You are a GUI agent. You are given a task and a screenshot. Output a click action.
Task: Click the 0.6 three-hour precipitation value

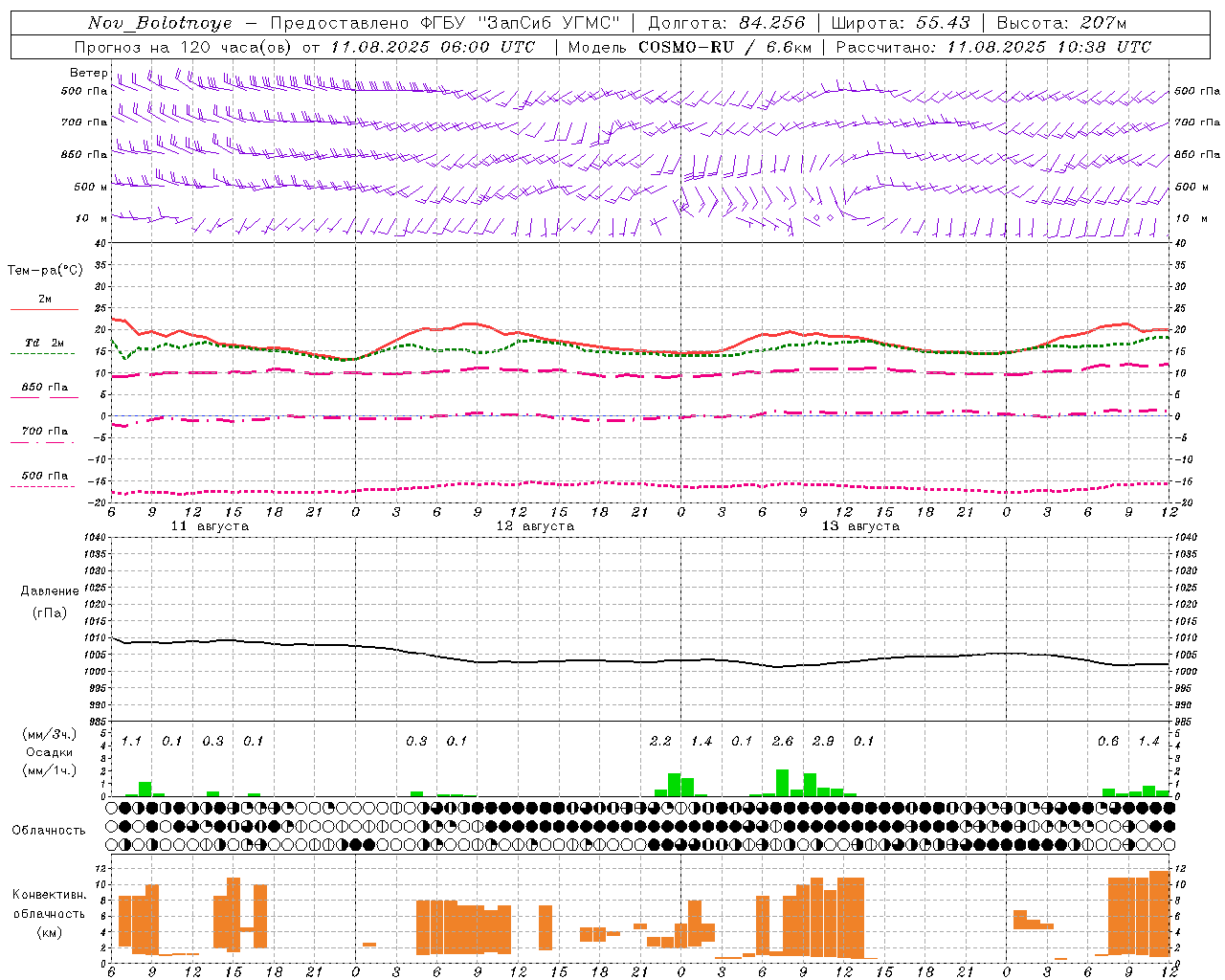click(x=1108, y=741)
